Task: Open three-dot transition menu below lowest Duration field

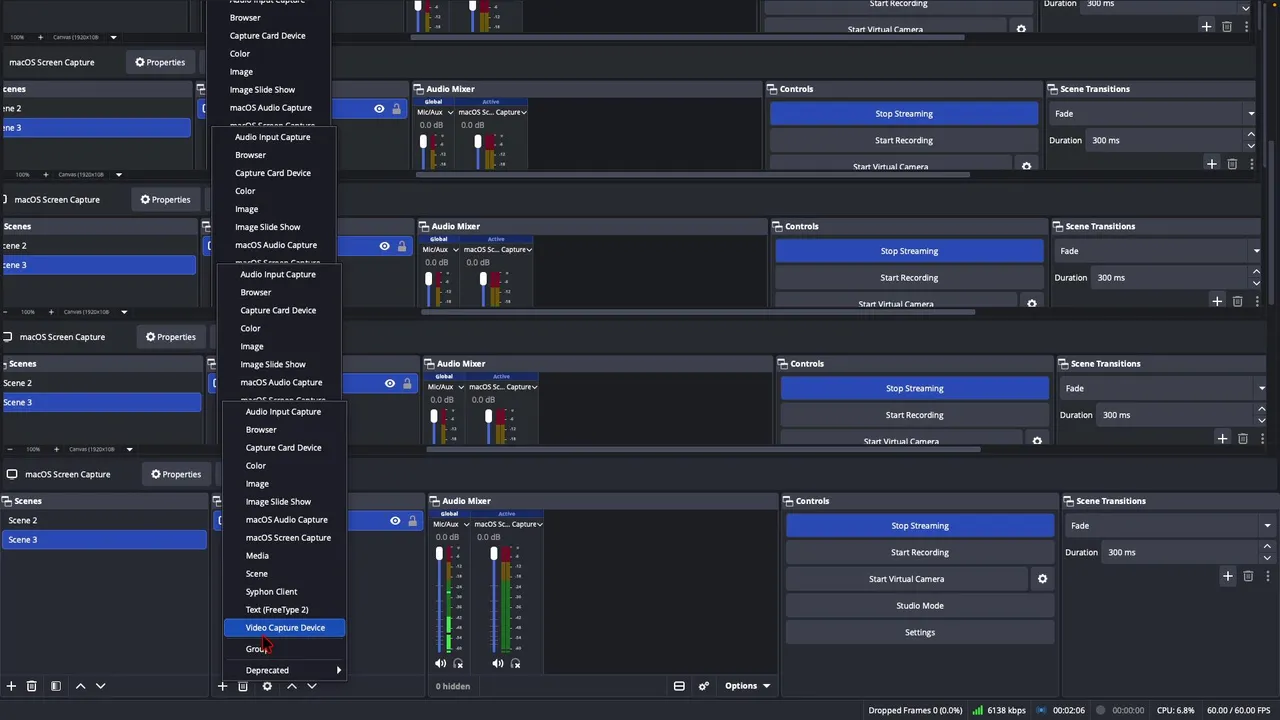Action: click(1267, 576)
